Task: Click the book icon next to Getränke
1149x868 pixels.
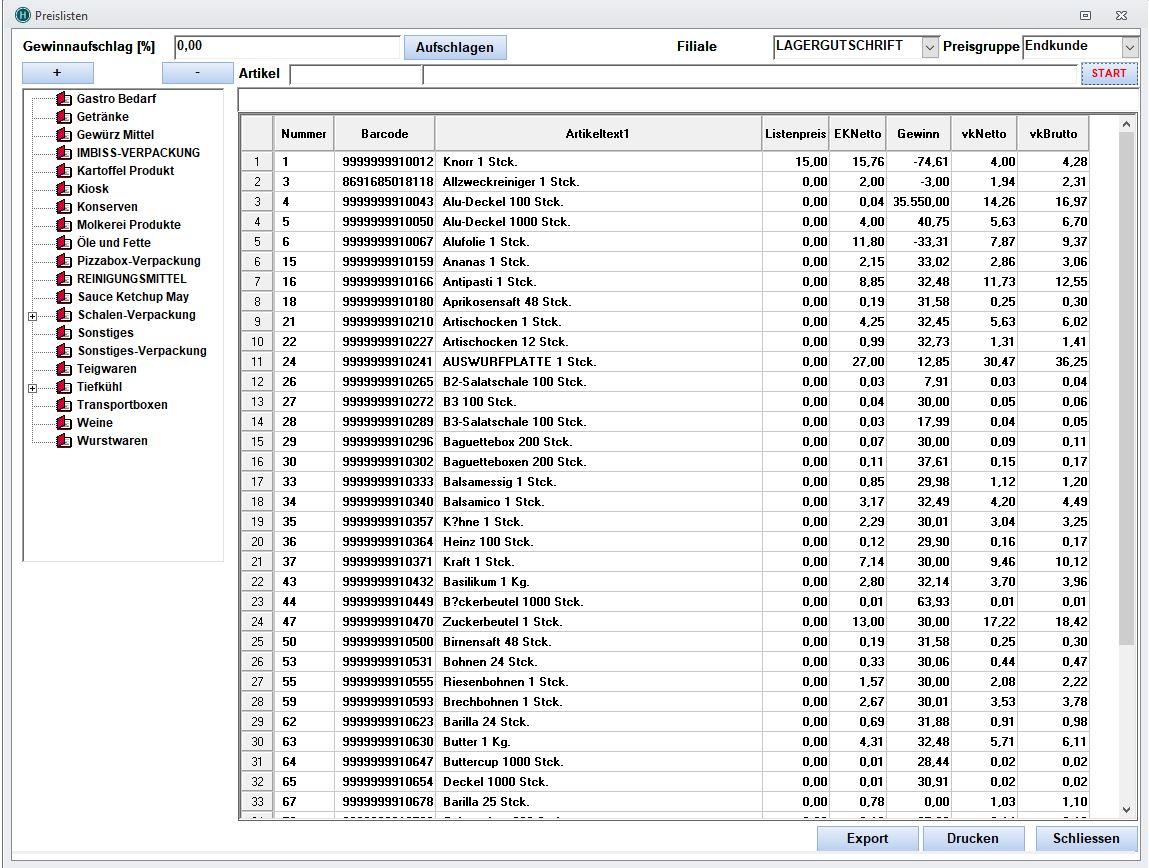Action: pos(66,117)
